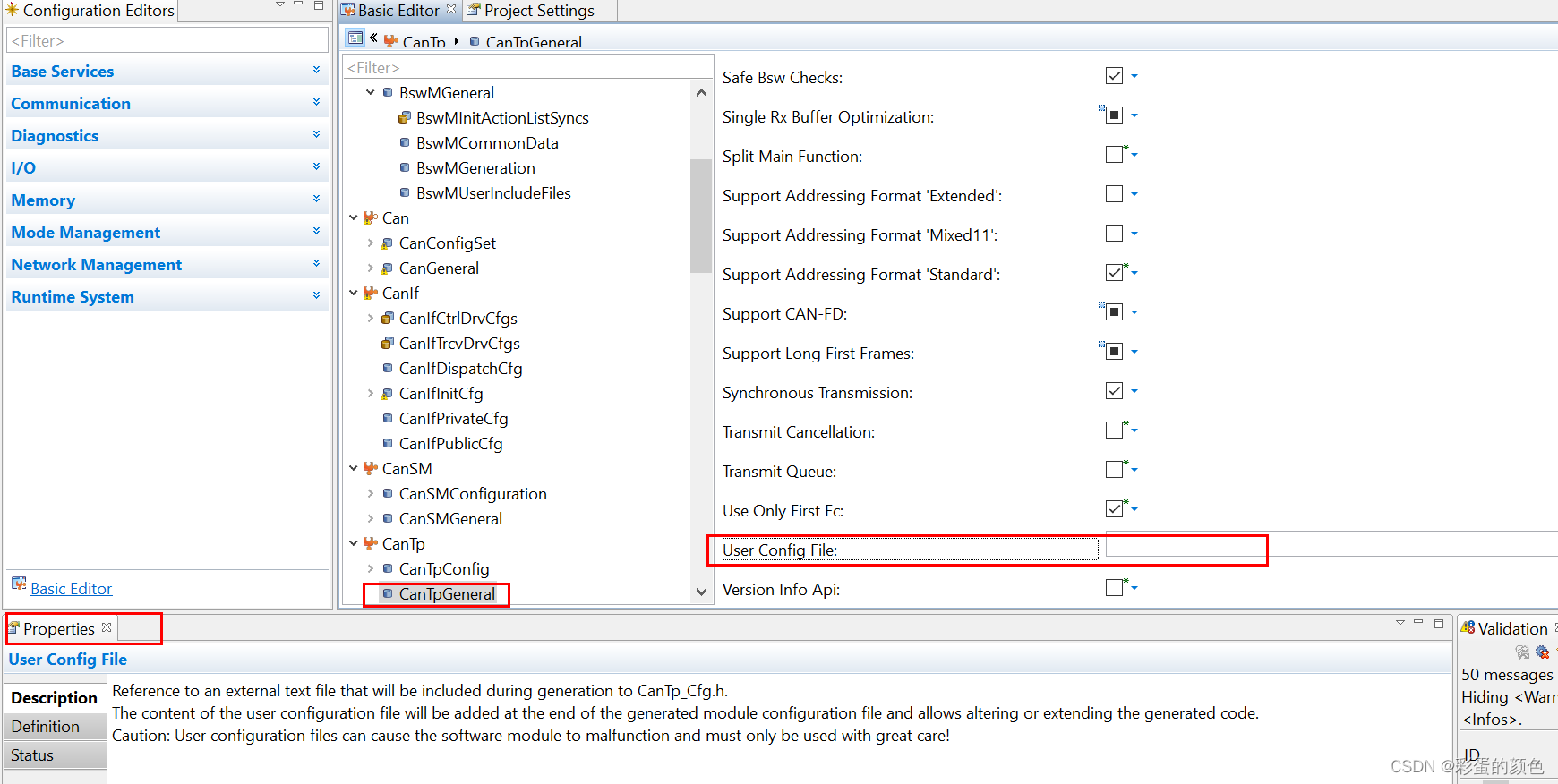Viewport: 1558px width, 784px height.
Task: Open the Communication editors category
Action: pyautogui.click(x=167, y=104)
